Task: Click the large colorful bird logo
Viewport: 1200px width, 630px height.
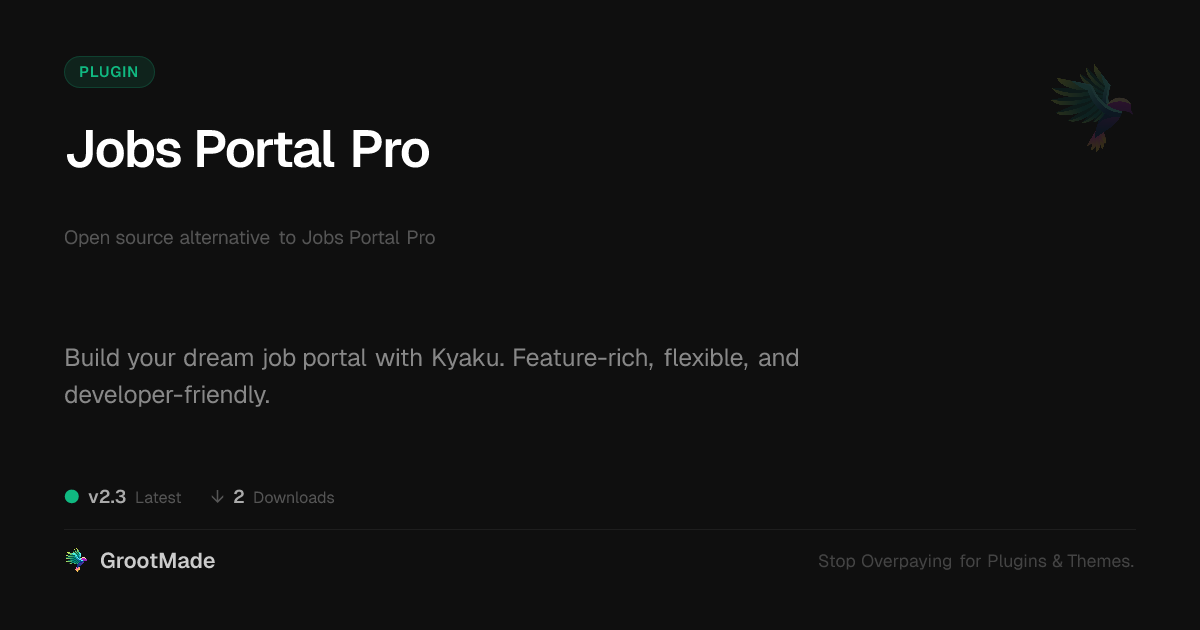Action: click(x=1092, y=107)
